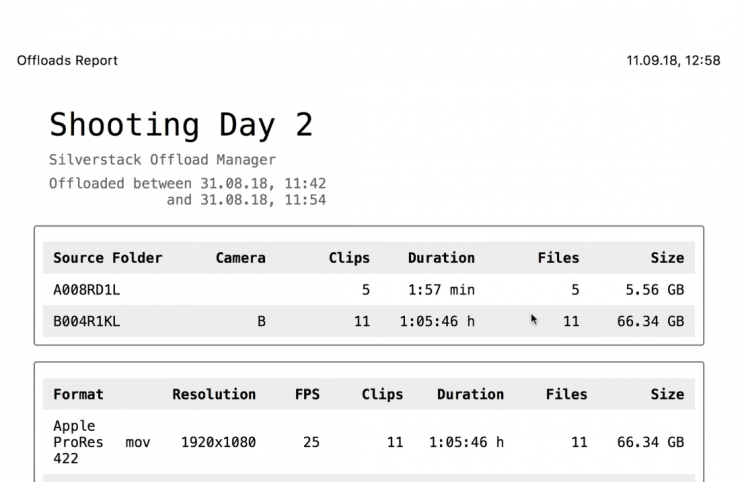Click the Camera column header
The width and height of the screenshot is (740, 482).
(241, 258)
